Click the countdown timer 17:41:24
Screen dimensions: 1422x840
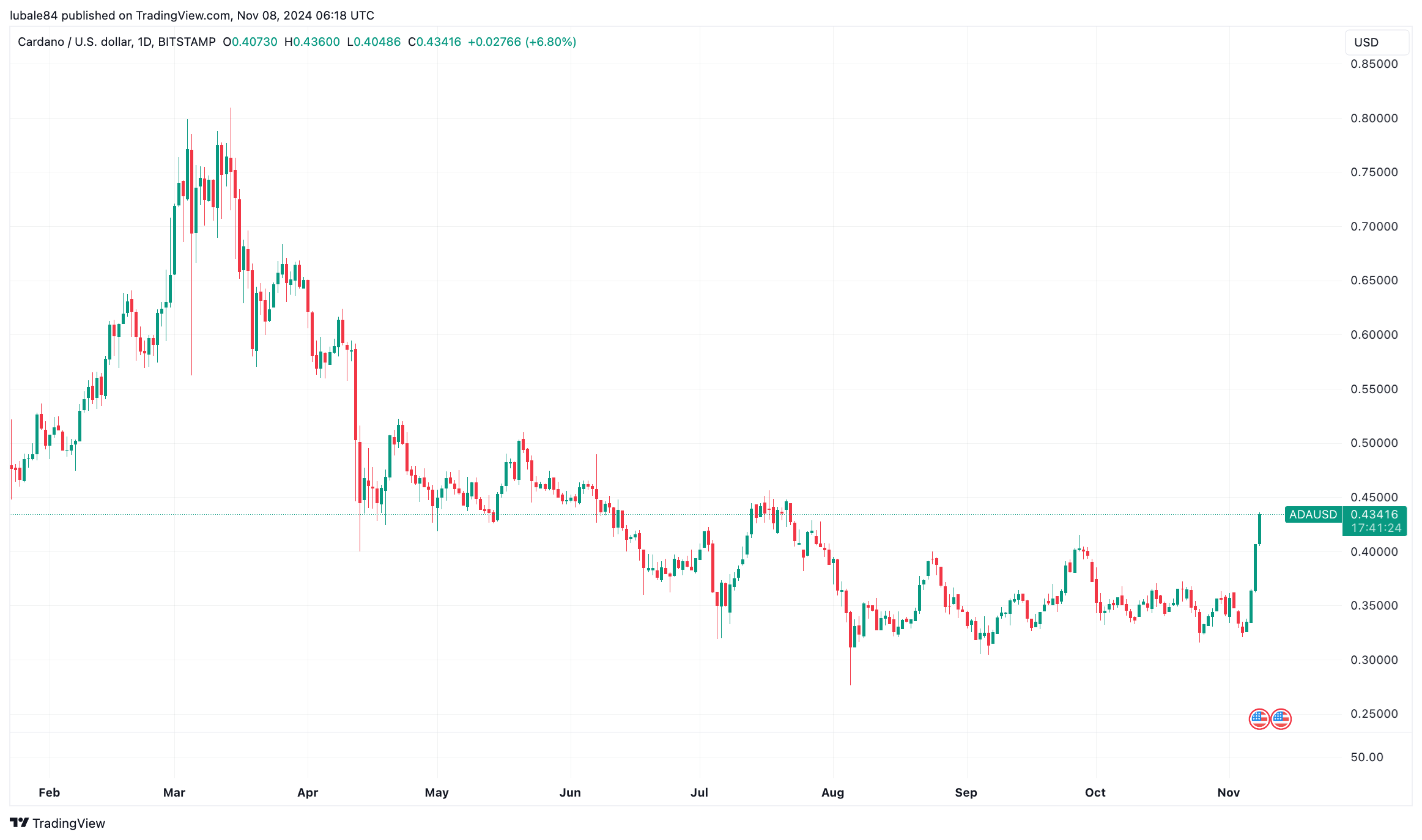(1376, 528)
